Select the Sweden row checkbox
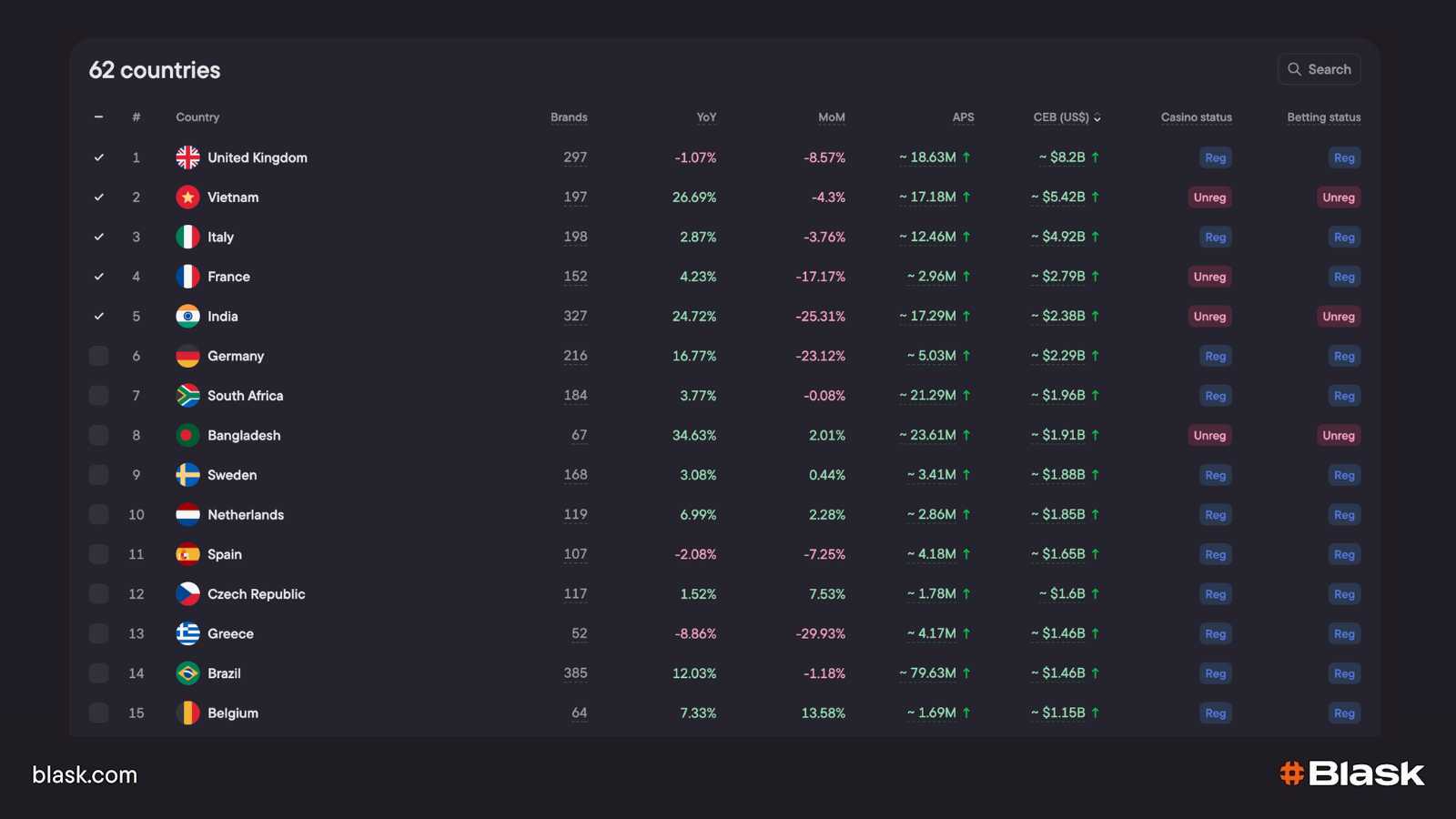The image size is (1456, 819). point(98,475)
